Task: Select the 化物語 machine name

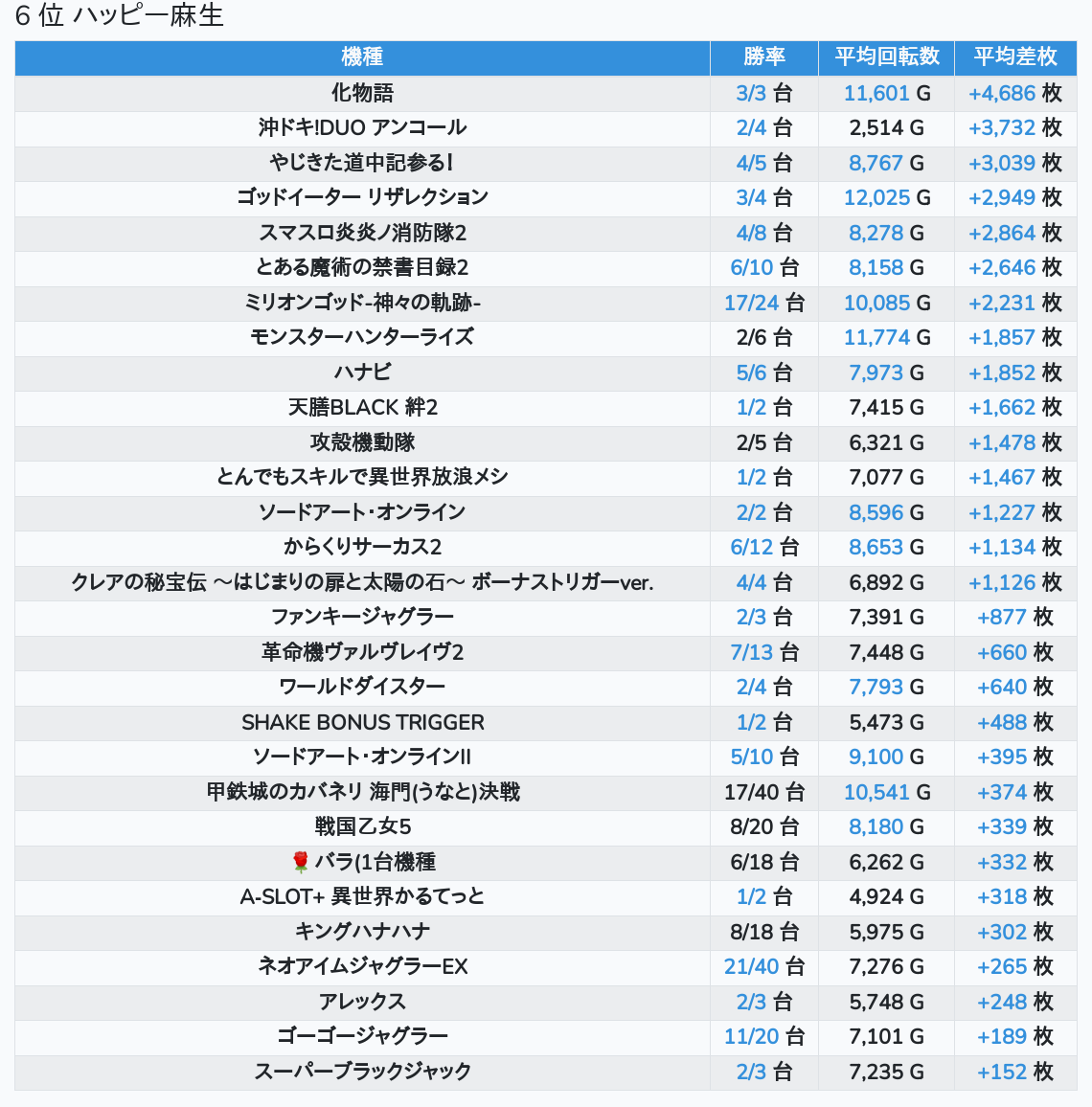Action: [362, 93]
